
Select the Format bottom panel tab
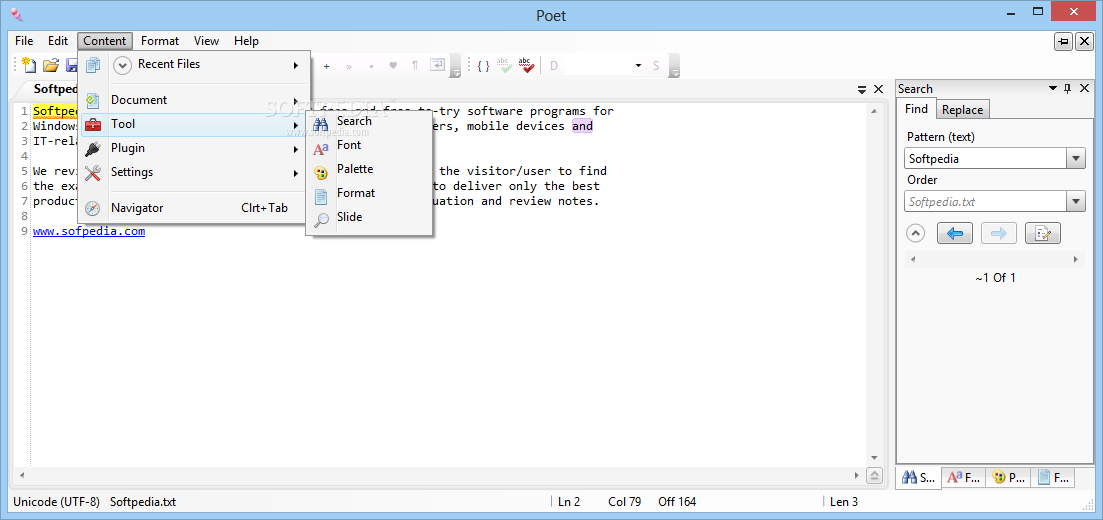click(1053, 477)
